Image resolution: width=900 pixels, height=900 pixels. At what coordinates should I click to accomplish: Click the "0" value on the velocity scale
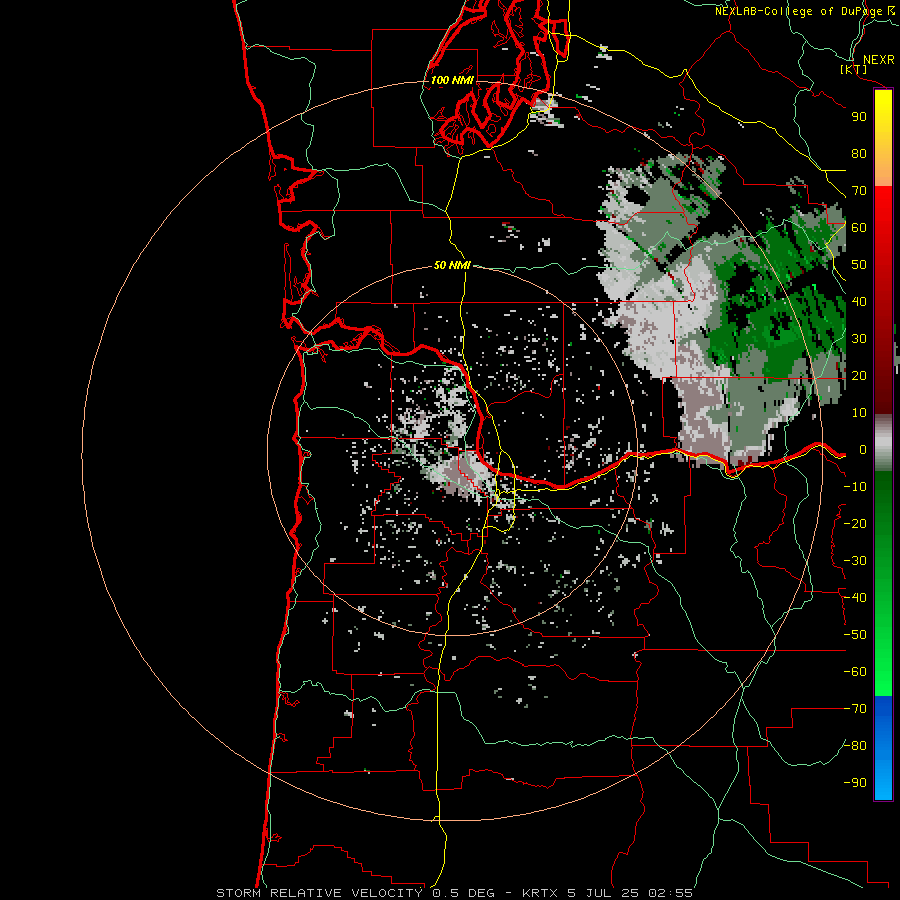pyautogui.click(x=863, y=450)
